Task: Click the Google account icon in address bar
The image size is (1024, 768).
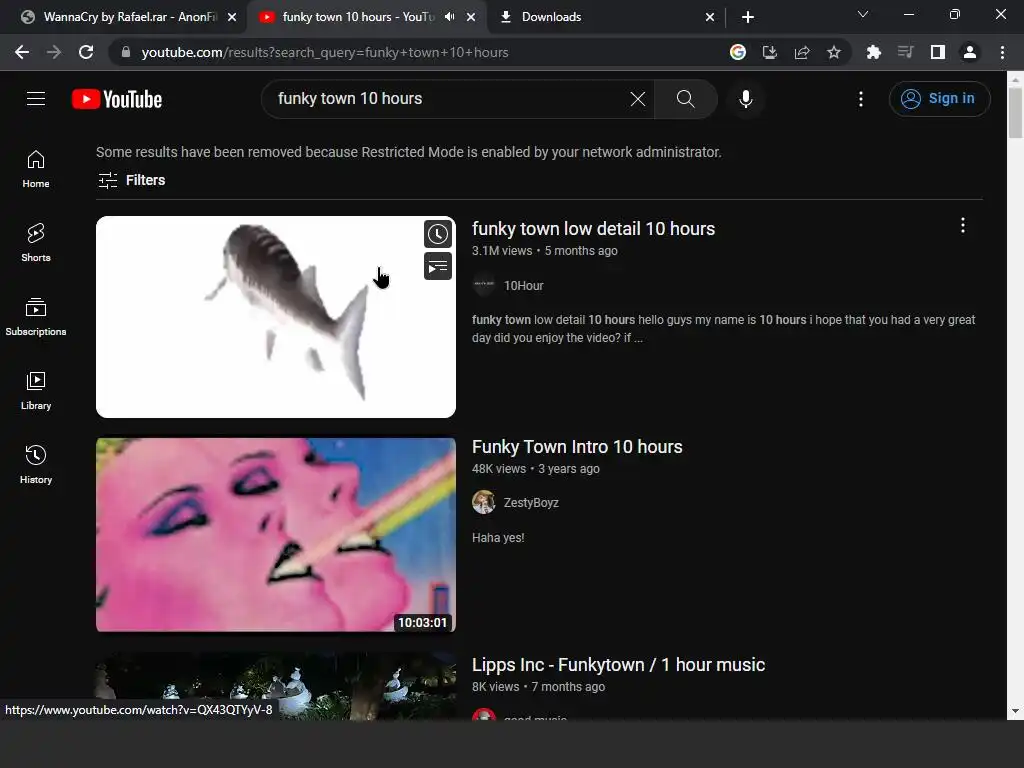Action: pyautogui.click(x=738, y=52)
